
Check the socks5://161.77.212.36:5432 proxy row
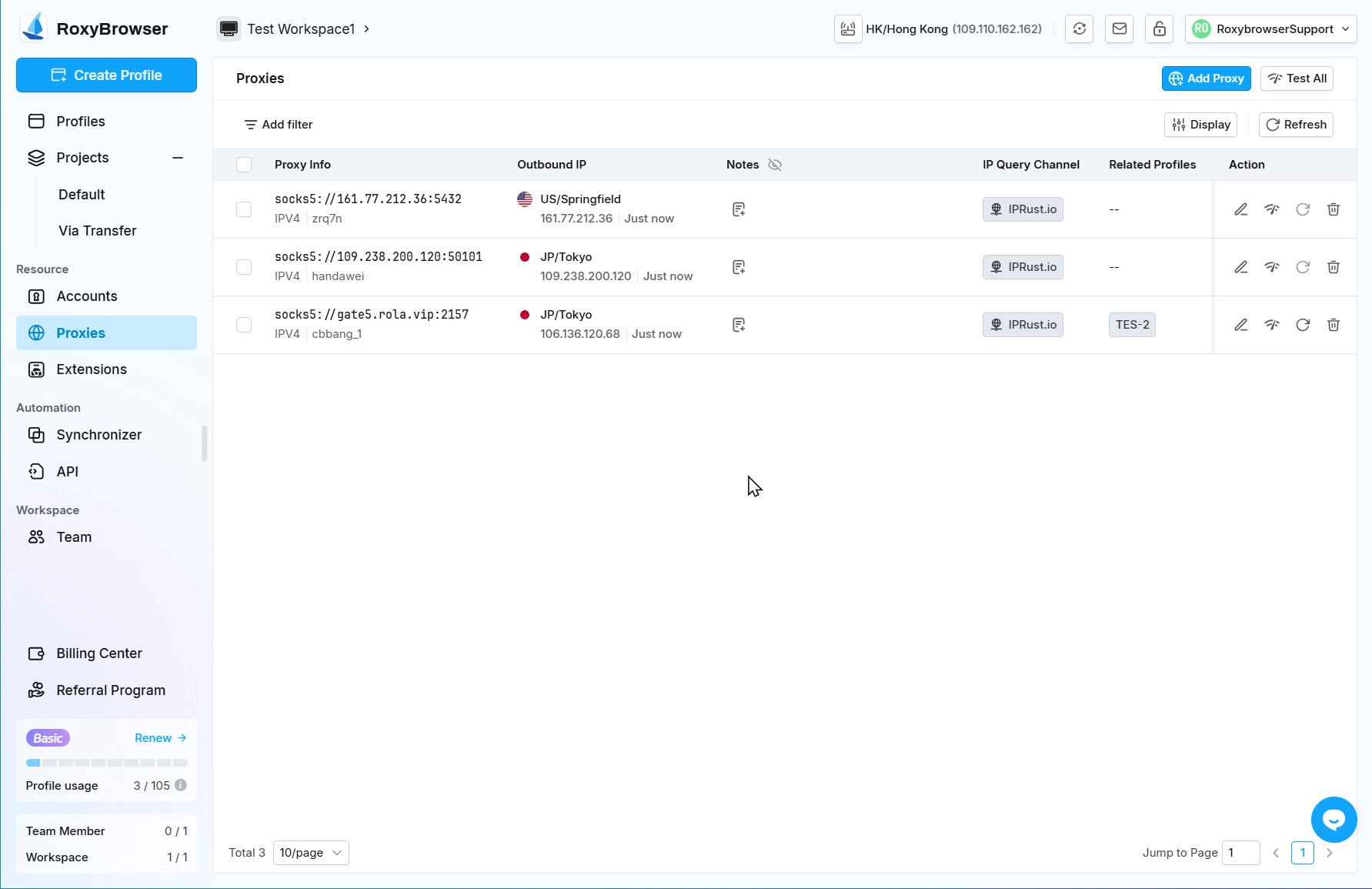[x=244, y=209]
